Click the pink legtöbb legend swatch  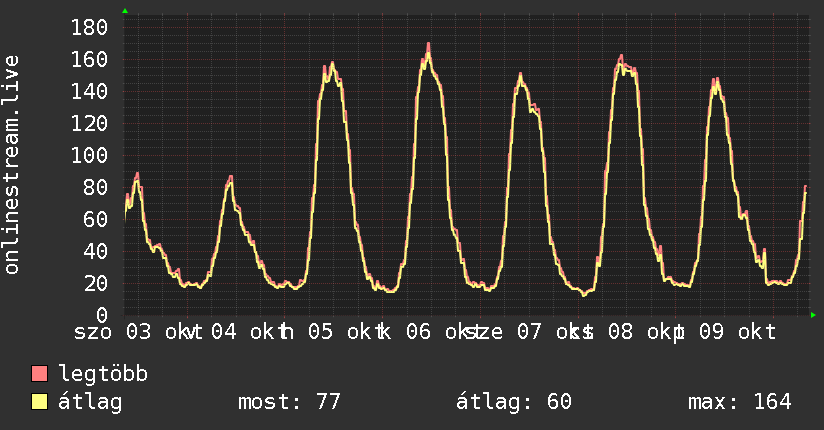39,373
